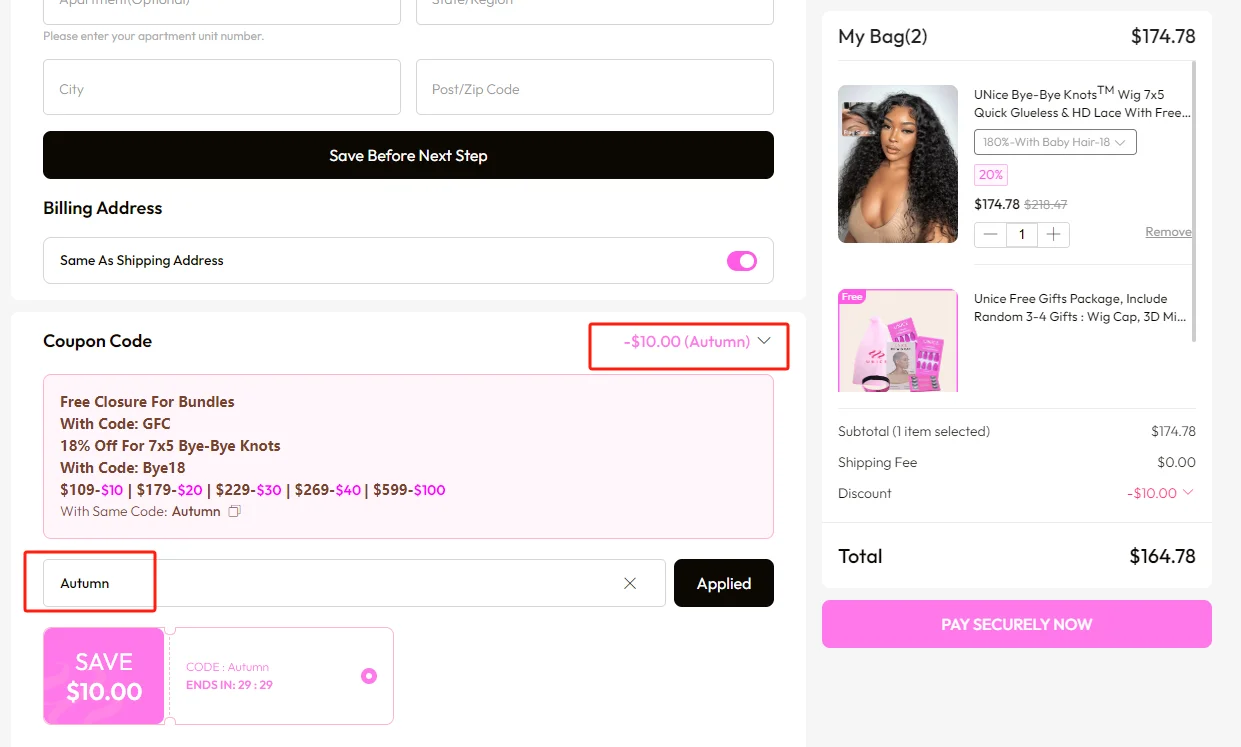The image size is (1241, 747).
Task: Remove the wig from the bag
Action: point(1168,232)
